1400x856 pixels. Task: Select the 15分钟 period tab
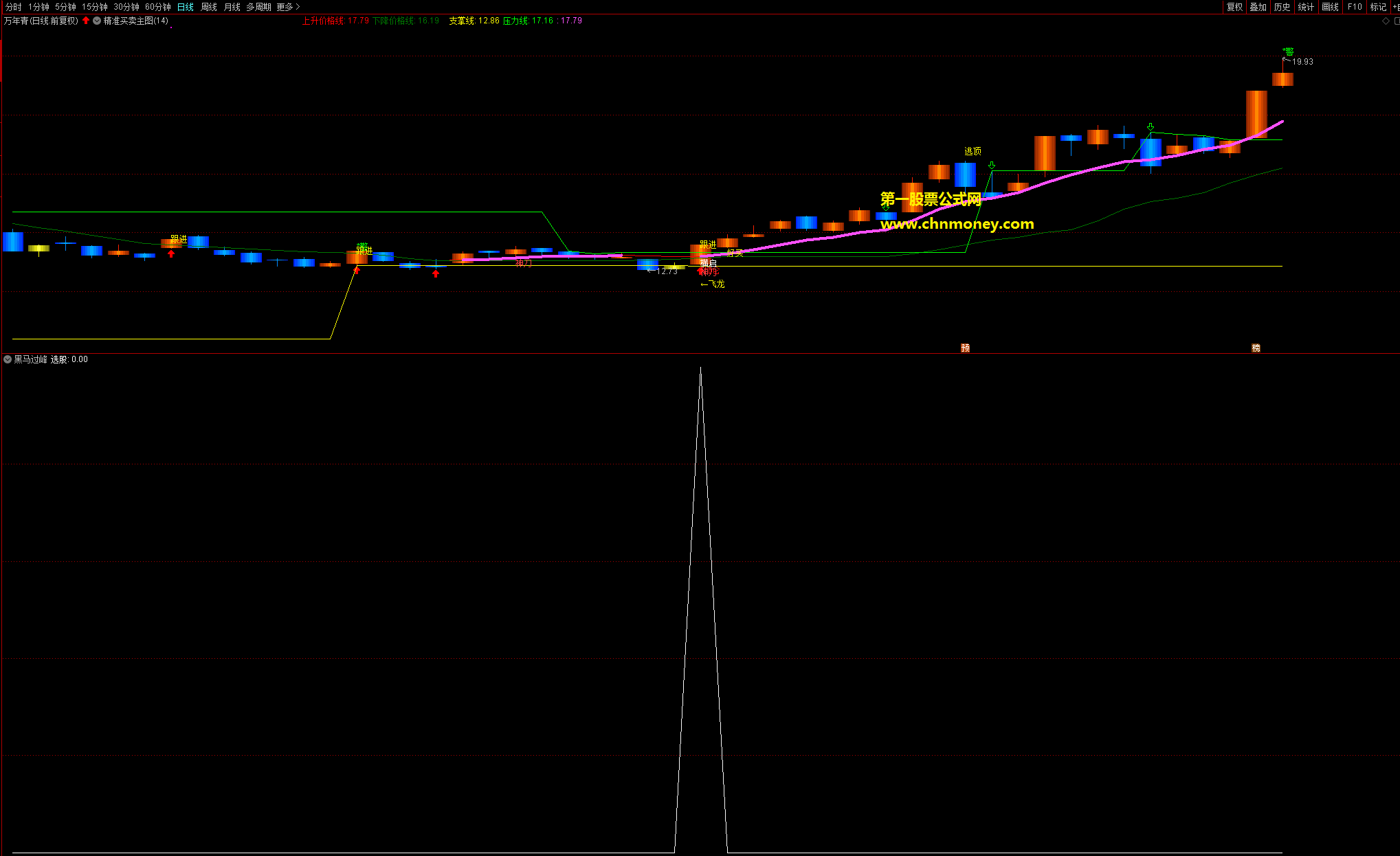coord(95,7)
